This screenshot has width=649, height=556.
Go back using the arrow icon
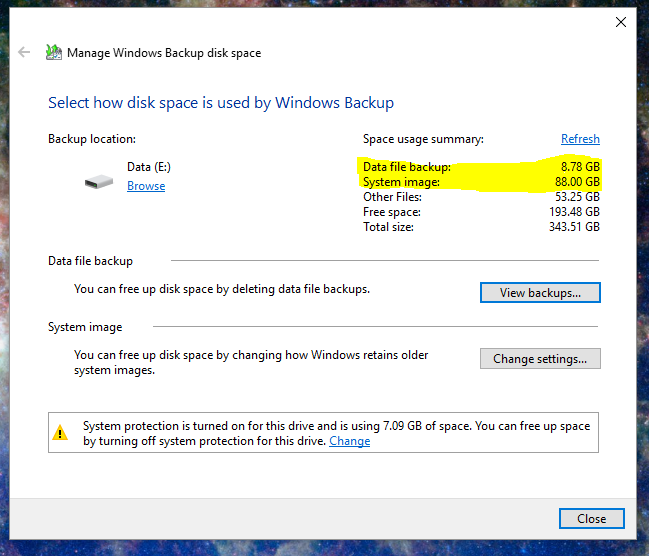[x=24, y=52]
